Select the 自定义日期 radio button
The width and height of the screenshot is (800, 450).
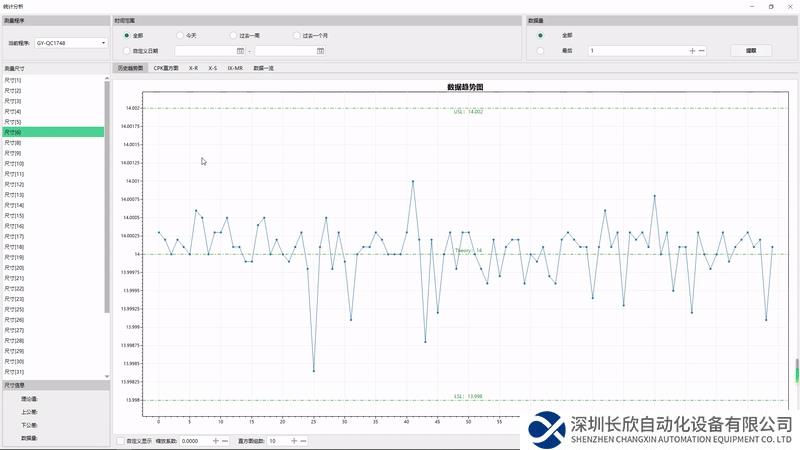pos(126,50)
